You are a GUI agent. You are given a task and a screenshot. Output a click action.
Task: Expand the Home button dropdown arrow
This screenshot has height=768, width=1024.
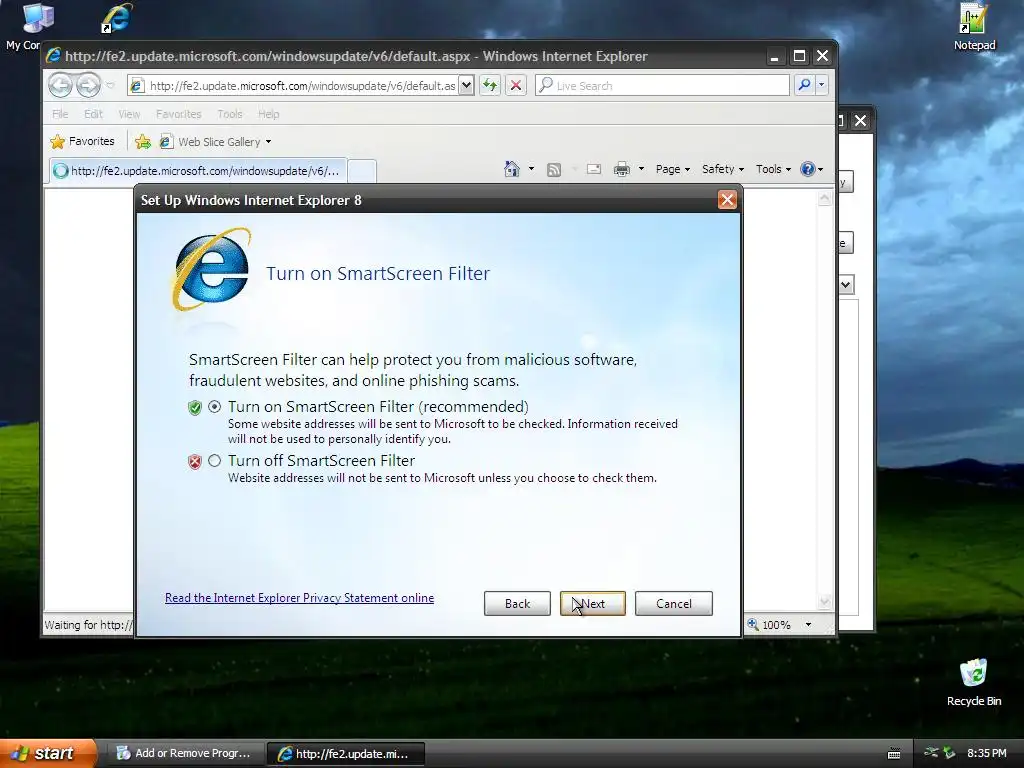[x=531, y=169]
